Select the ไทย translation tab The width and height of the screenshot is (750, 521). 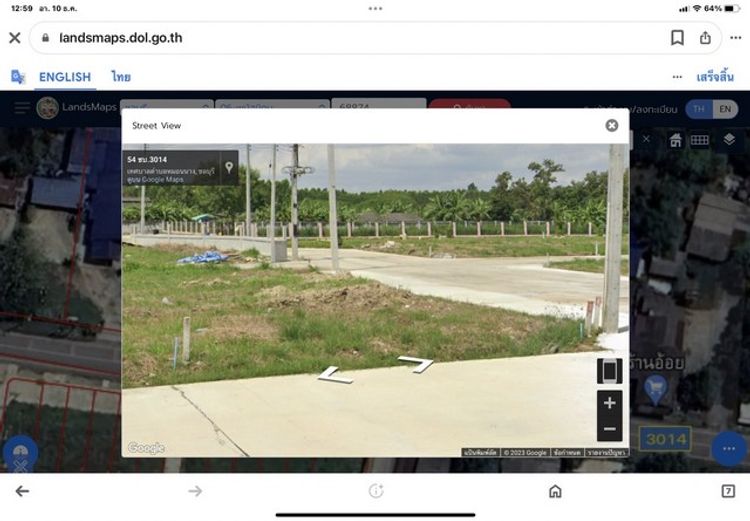121,77
